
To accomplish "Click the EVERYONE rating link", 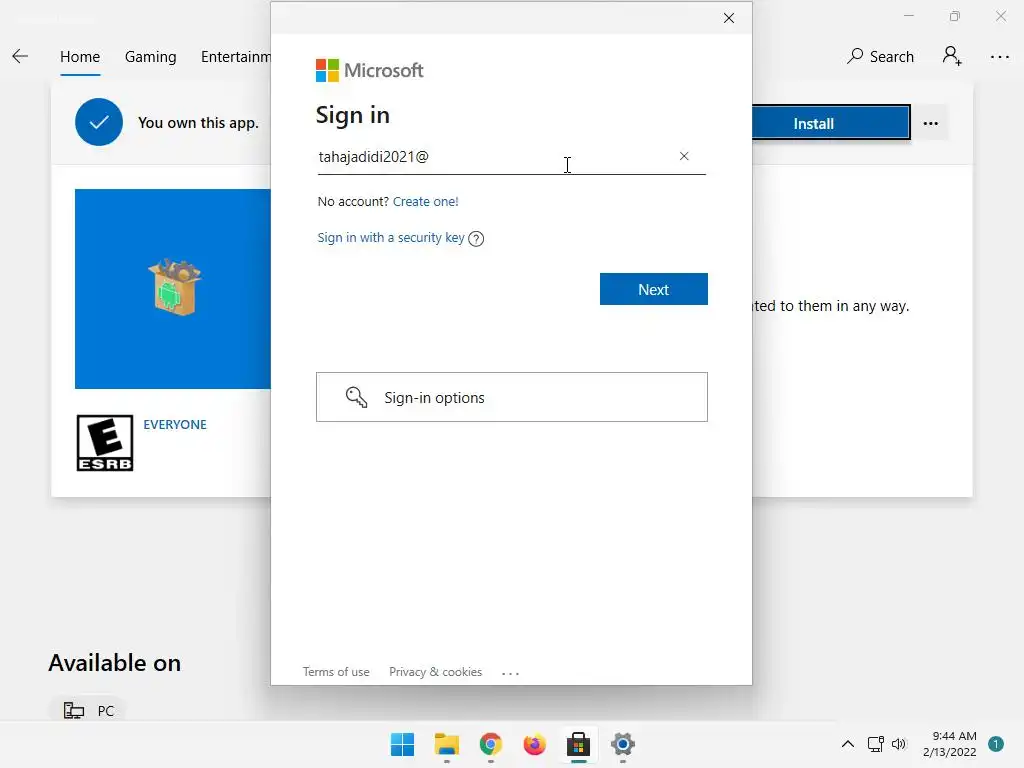I will (x=175, y=424).
